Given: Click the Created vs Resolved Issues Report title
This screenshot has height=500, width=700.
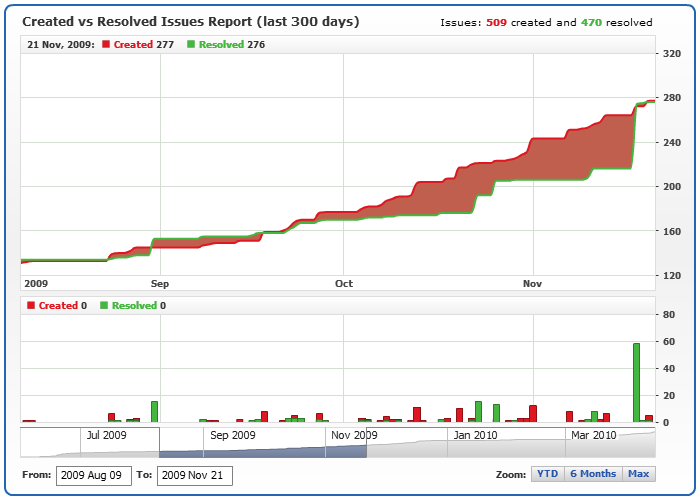Looking at the screenshot, I should (x=191, y=21).
